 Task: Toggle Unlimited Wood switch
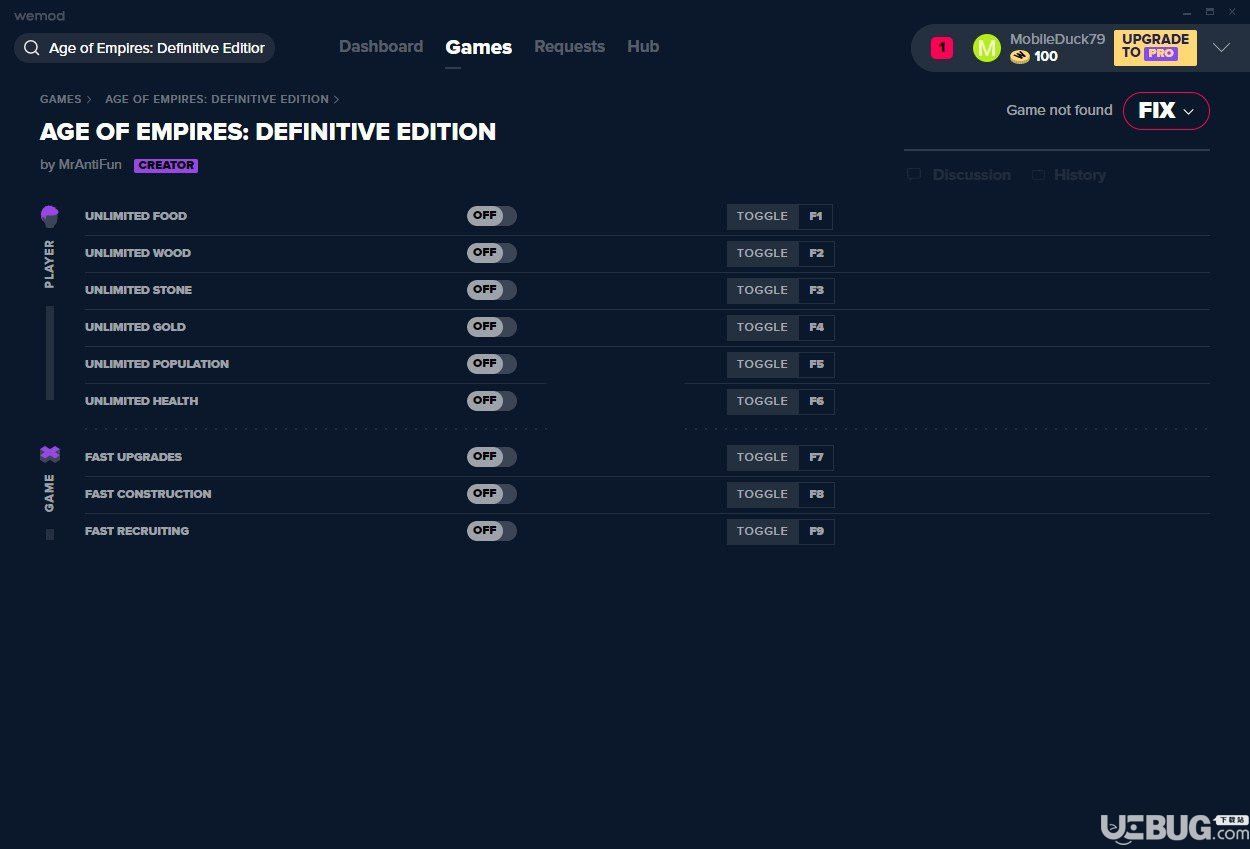pyautogui.click(x=492, y=253)
